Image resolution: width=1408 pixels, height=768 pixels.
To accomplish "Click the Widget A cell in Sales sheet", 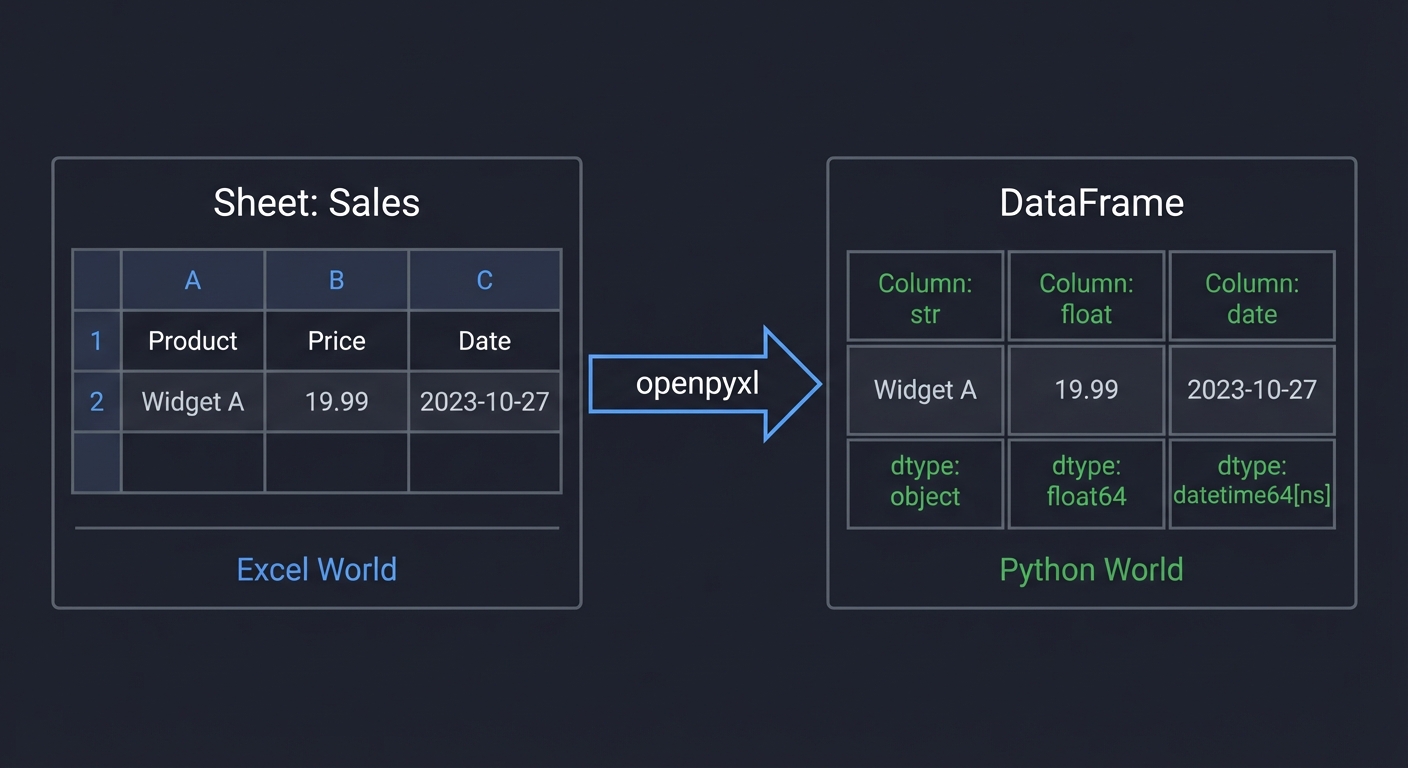I will (192, 401).
